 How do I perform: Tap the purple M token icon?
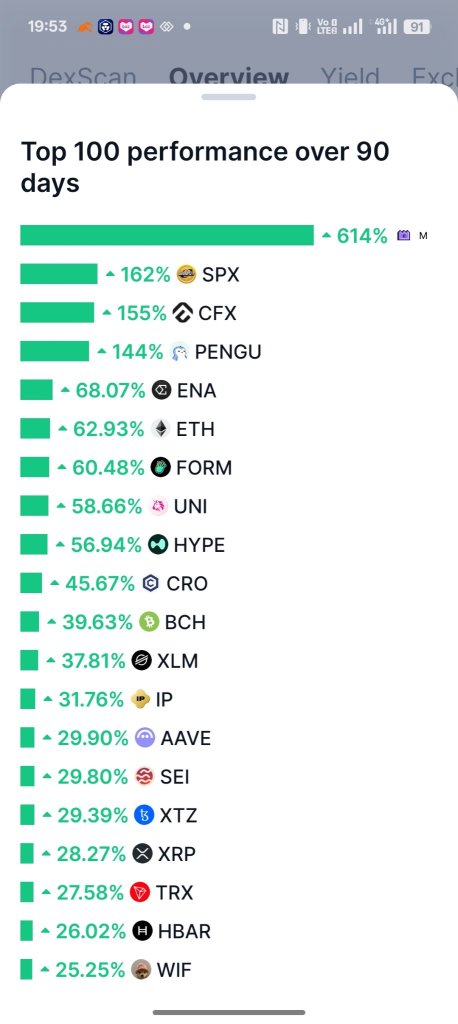pyautogui.click(x=404, y=236)
